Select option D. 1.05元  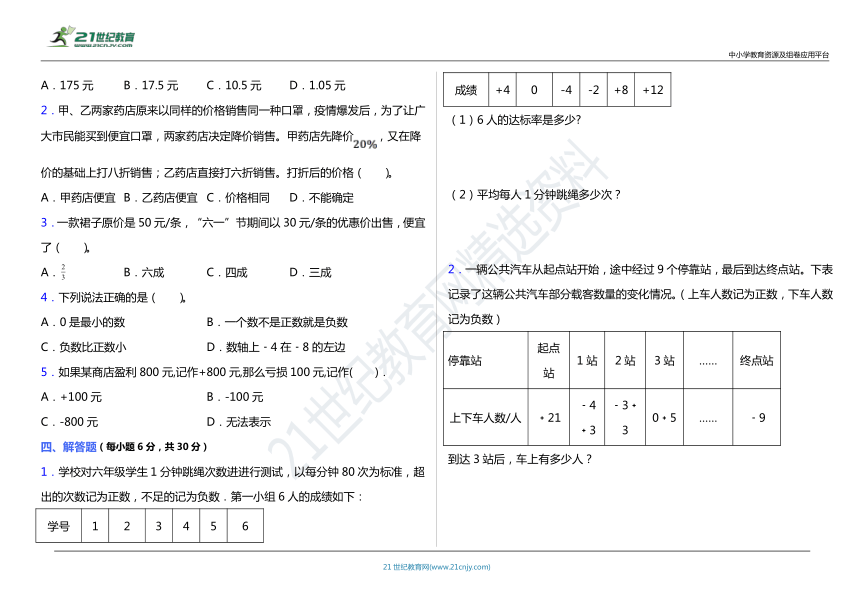pos(317,86)
